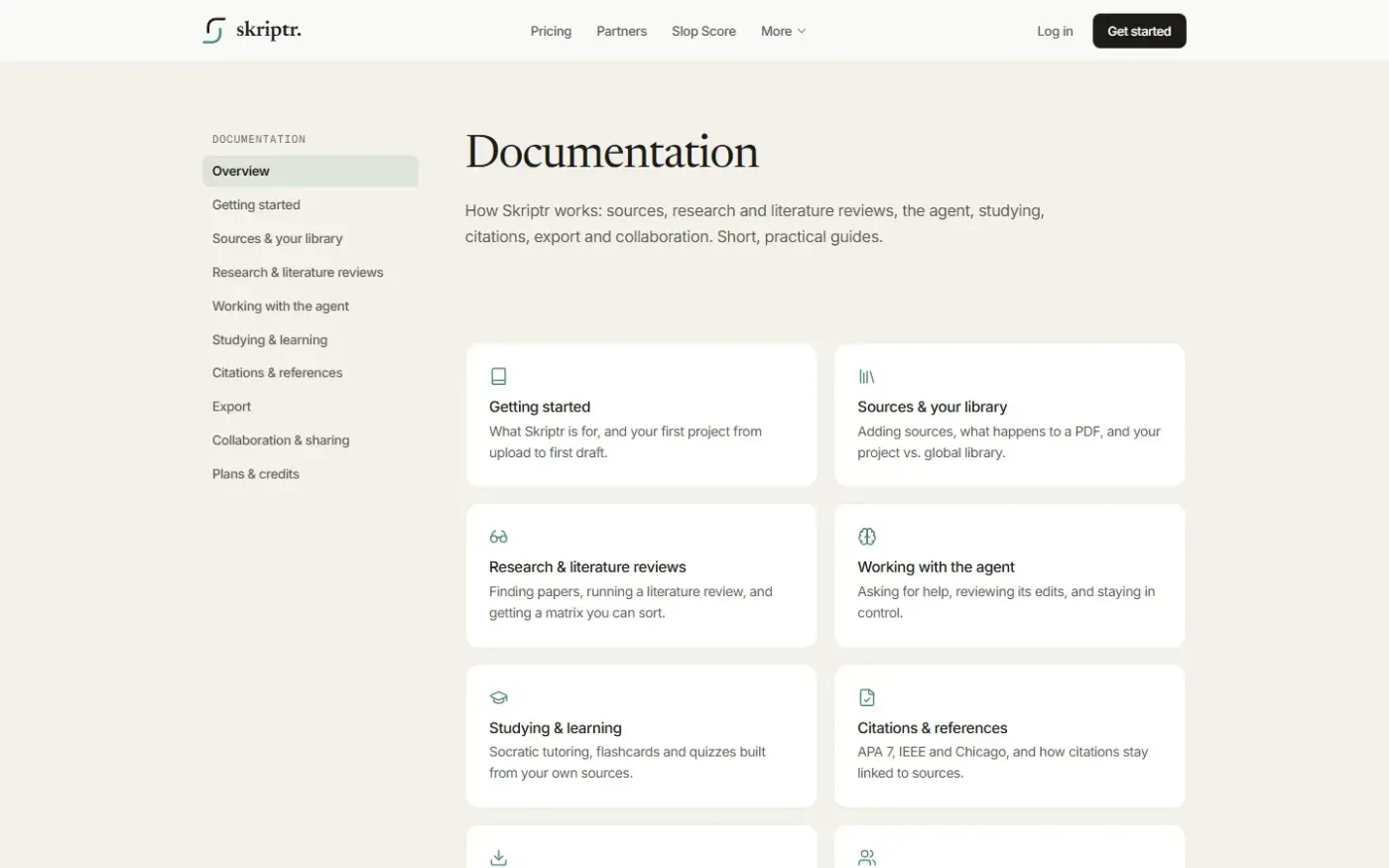Viewport: 1389px width, 868px height.
Task: Click text 'Adding sources, what happens to a PDF'
Action: click(979, 431)
